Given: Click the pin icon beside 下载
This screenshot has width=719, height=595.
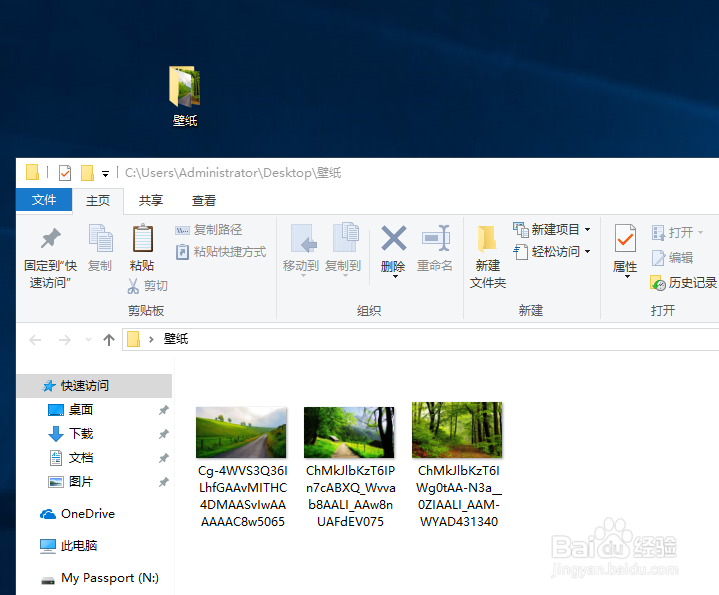Looking at the screenshot, I should click(x=164, y=434).
